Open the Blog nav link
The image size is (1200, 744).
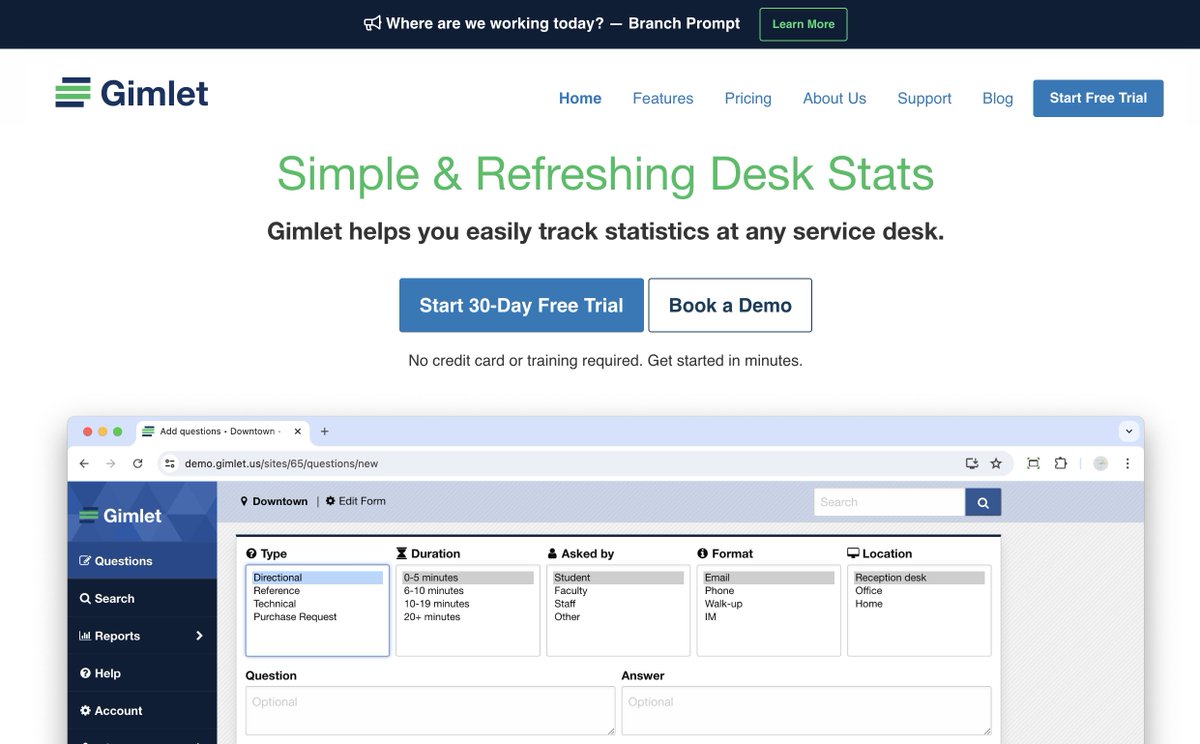pyautogui.click(x=998, y=98)
